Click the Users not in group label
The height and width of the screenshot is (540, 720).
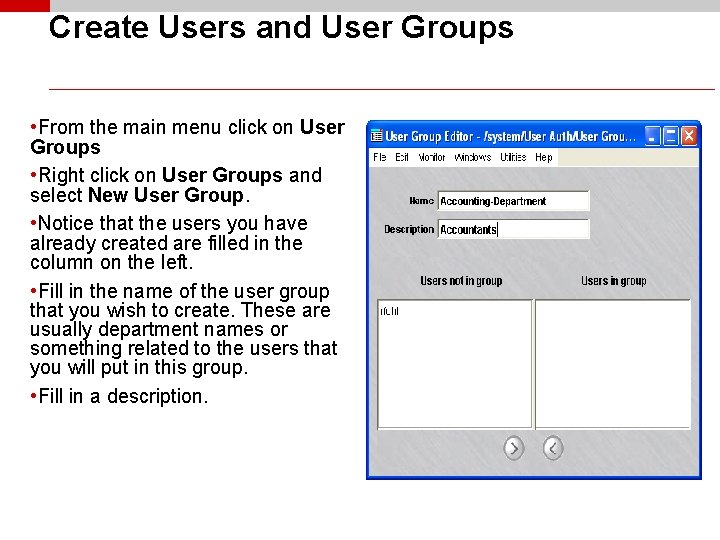point(461,281)
